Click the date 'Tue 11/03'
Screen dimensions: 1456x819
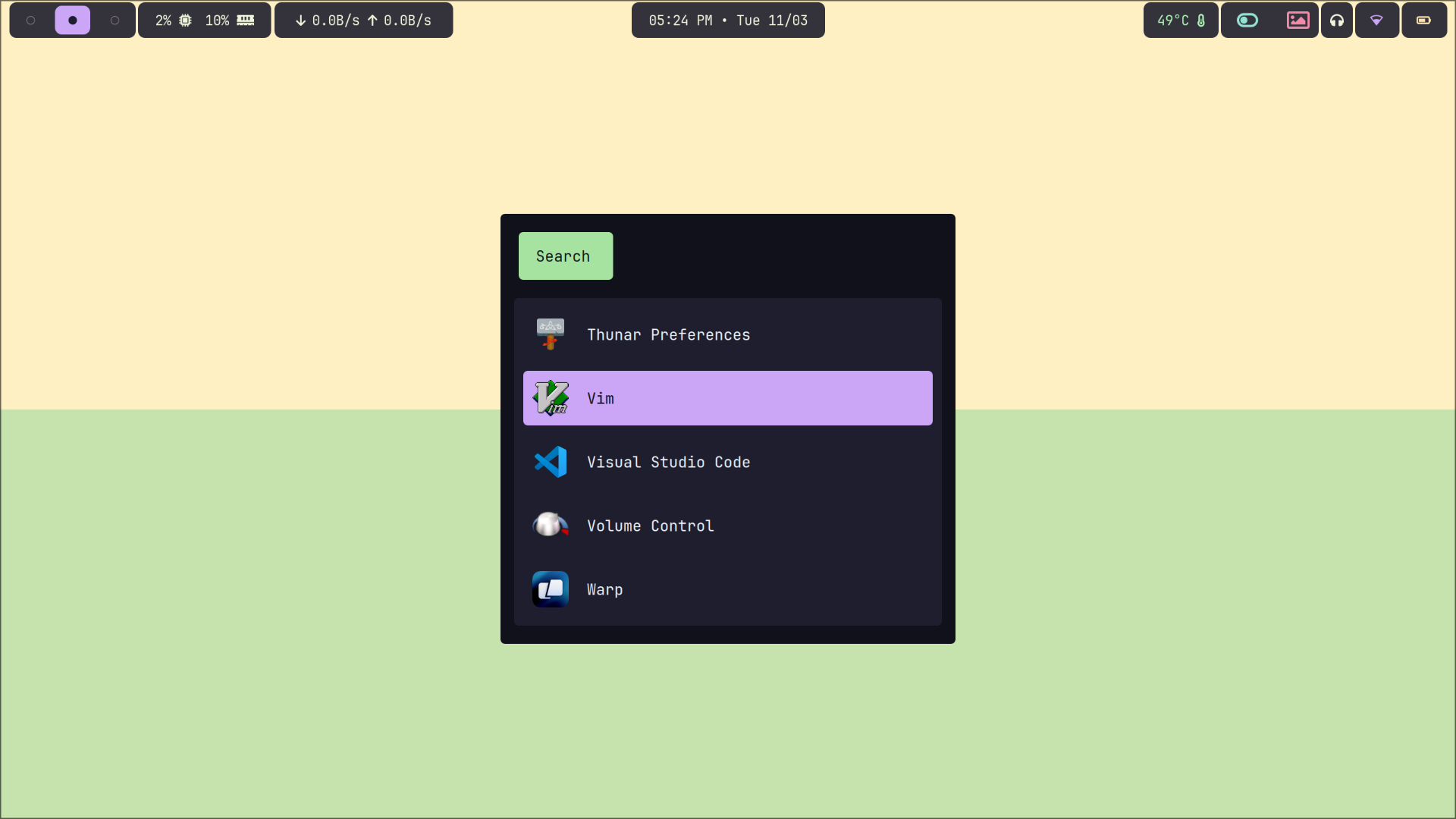772,20
